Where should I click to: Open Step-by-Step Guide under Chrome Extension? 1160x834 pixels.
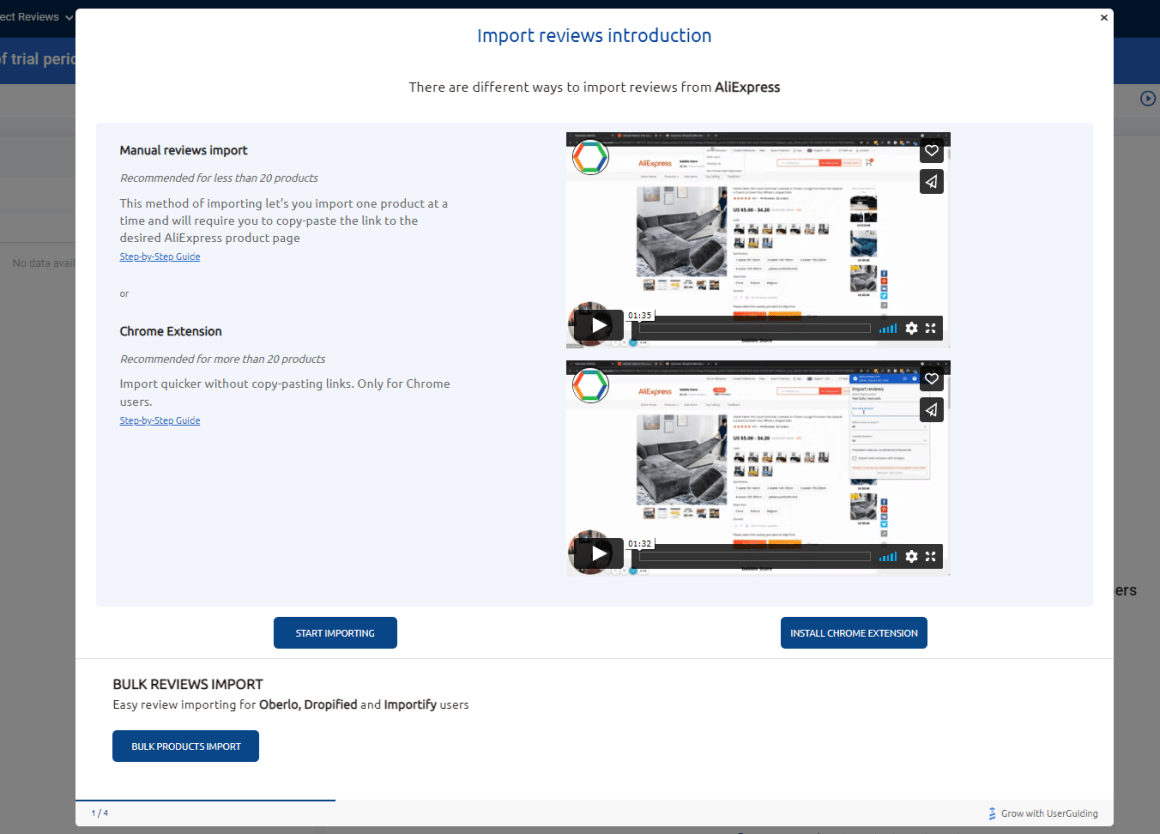160,420
